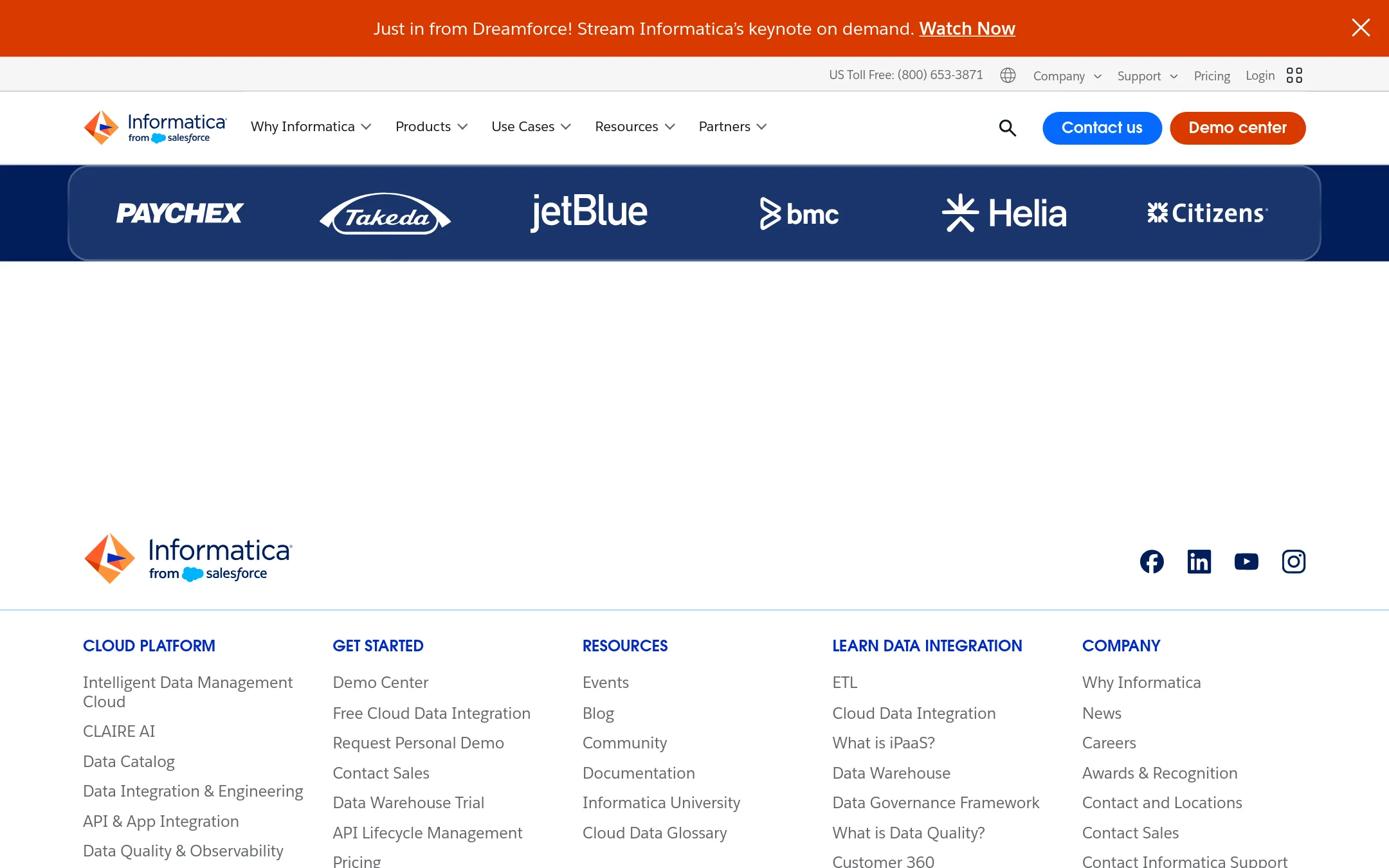The height and width of the screenshot is (868, 1389).
Task: Open Informatica University link
Action: pos(661,802)
